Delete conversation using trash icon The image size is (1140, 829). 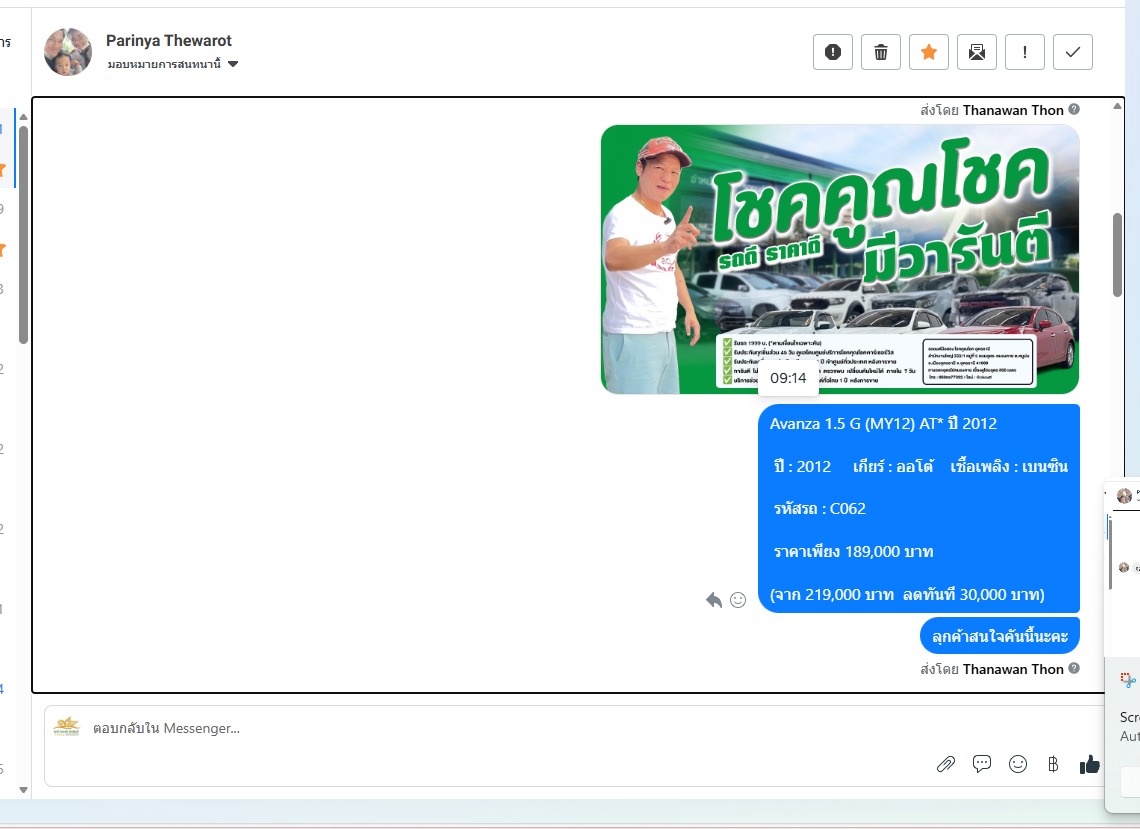(x=880, y=52)
